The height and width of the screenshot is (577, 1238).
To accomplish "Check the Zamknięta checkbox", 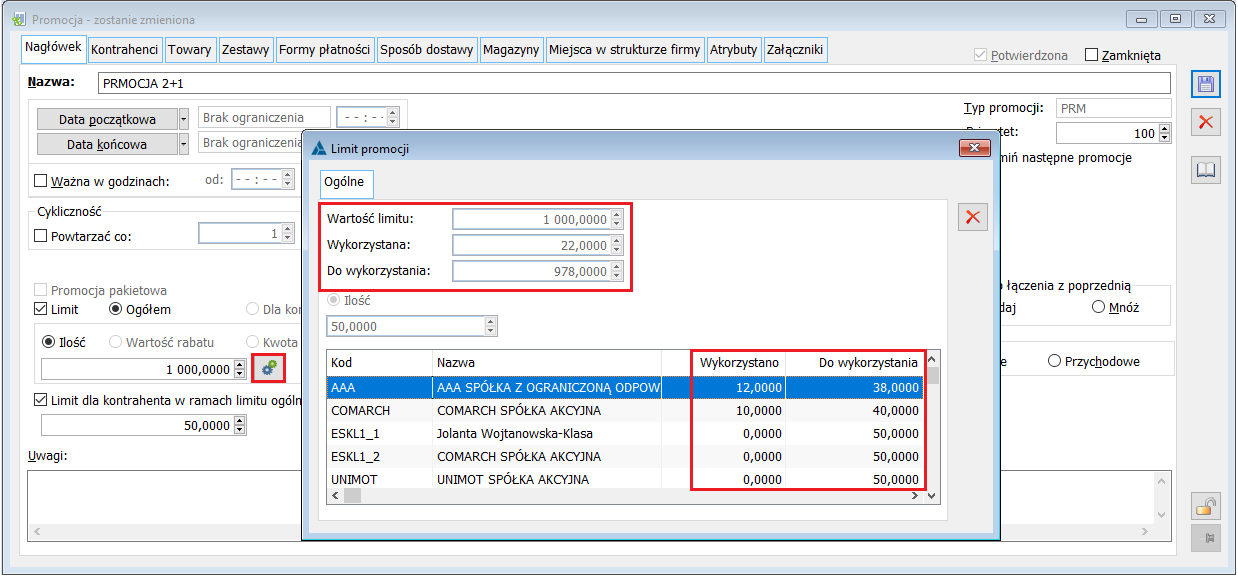I will pyautogui.click(x=1091, y=55).
